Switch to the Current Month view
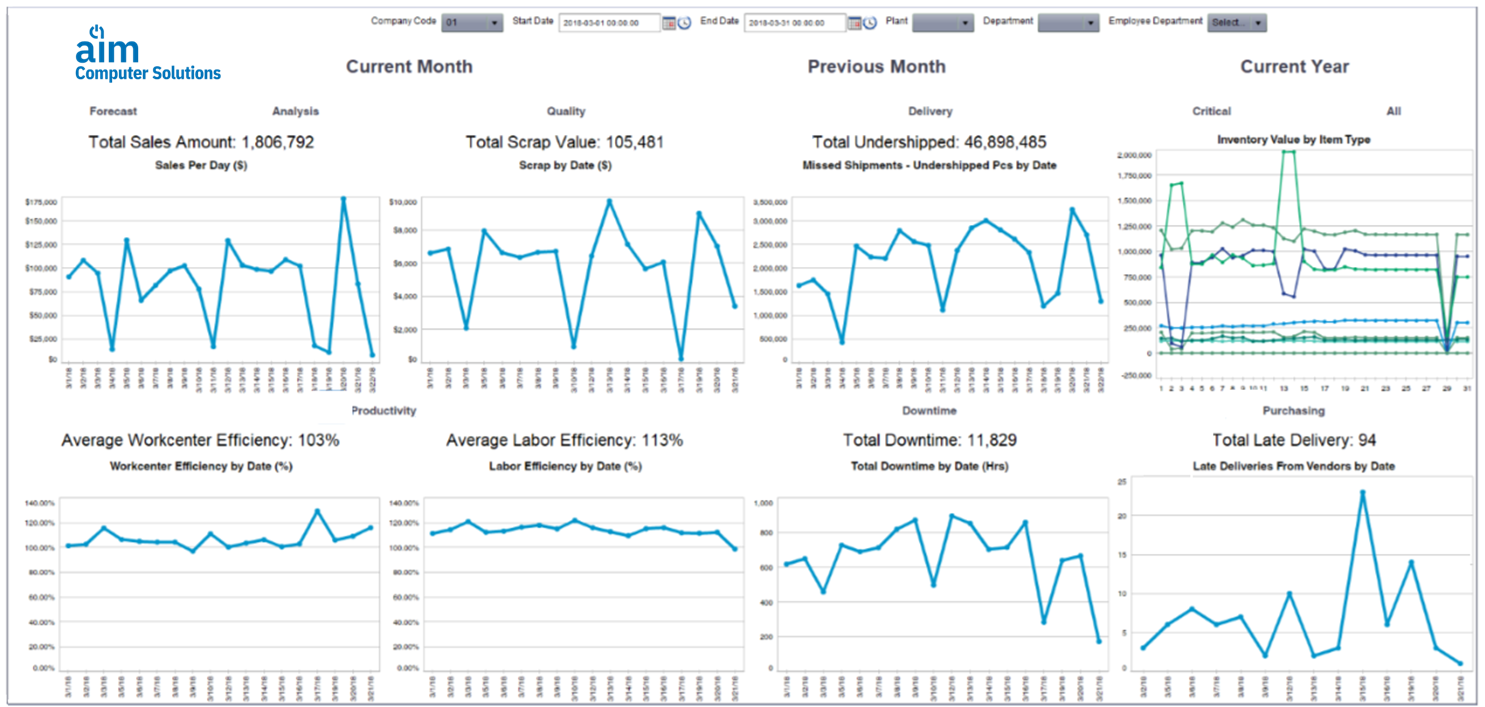Screen dimensions: 1485x707 pos(409,67)
